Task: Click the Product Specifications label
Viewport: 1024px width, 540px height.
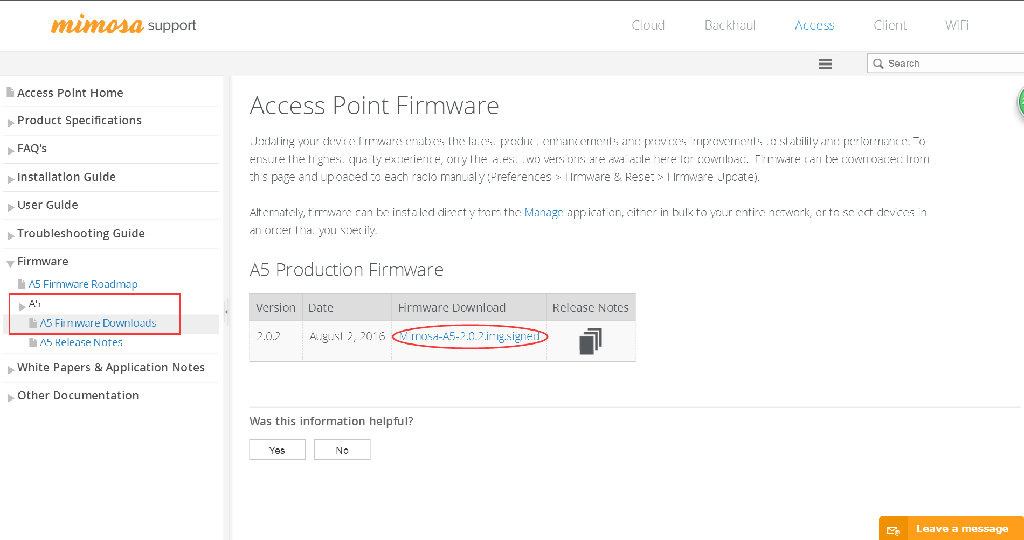Action: click(x=79, y=120)
